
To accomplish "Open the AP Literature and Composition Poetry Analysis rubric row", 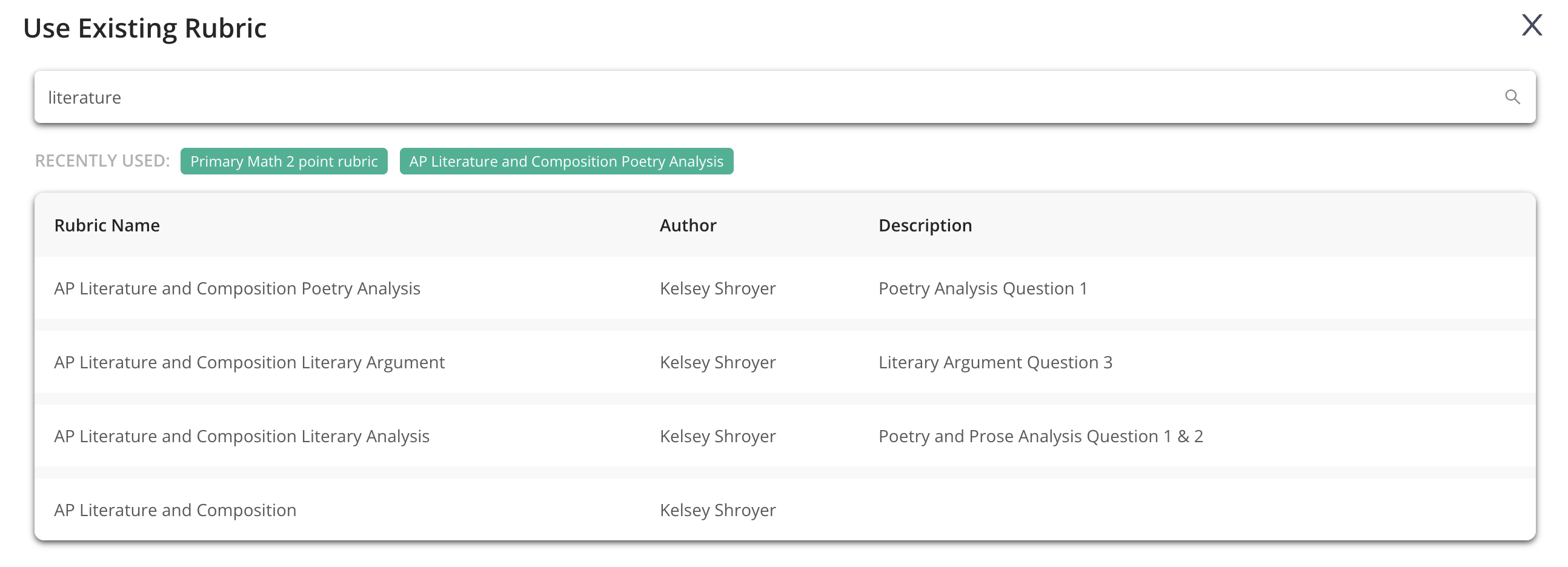I will tap(238, 288).
